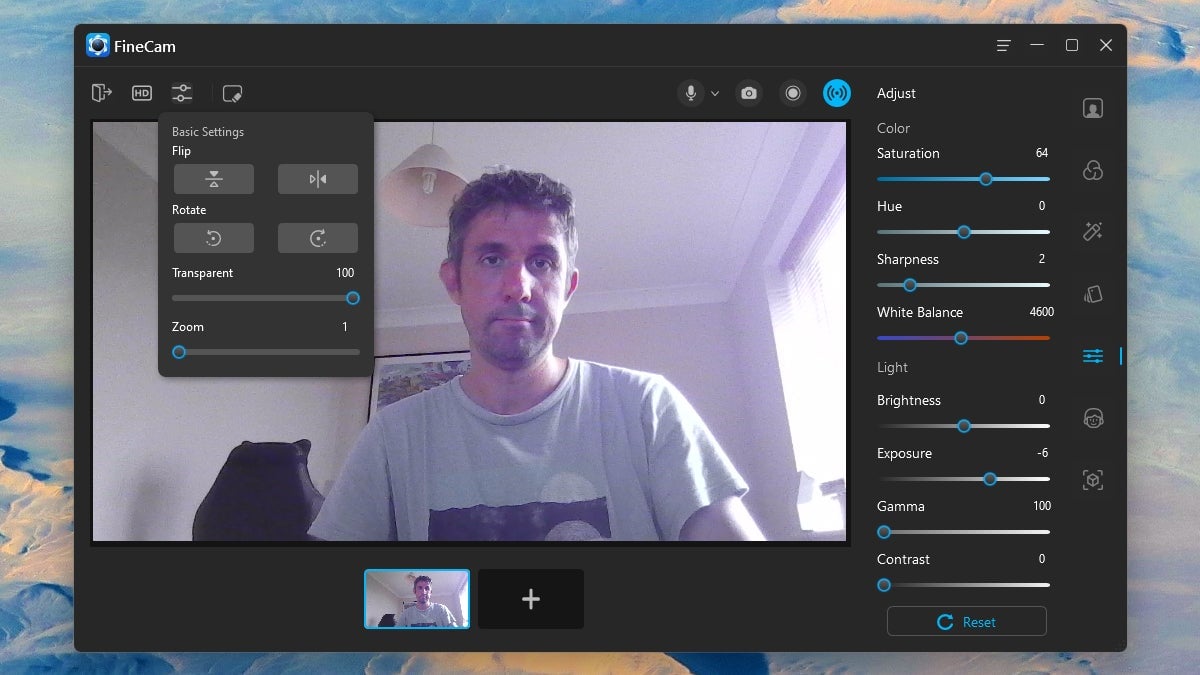
Task: Select the exit/output icon in the toolbar
Action: 101,93
